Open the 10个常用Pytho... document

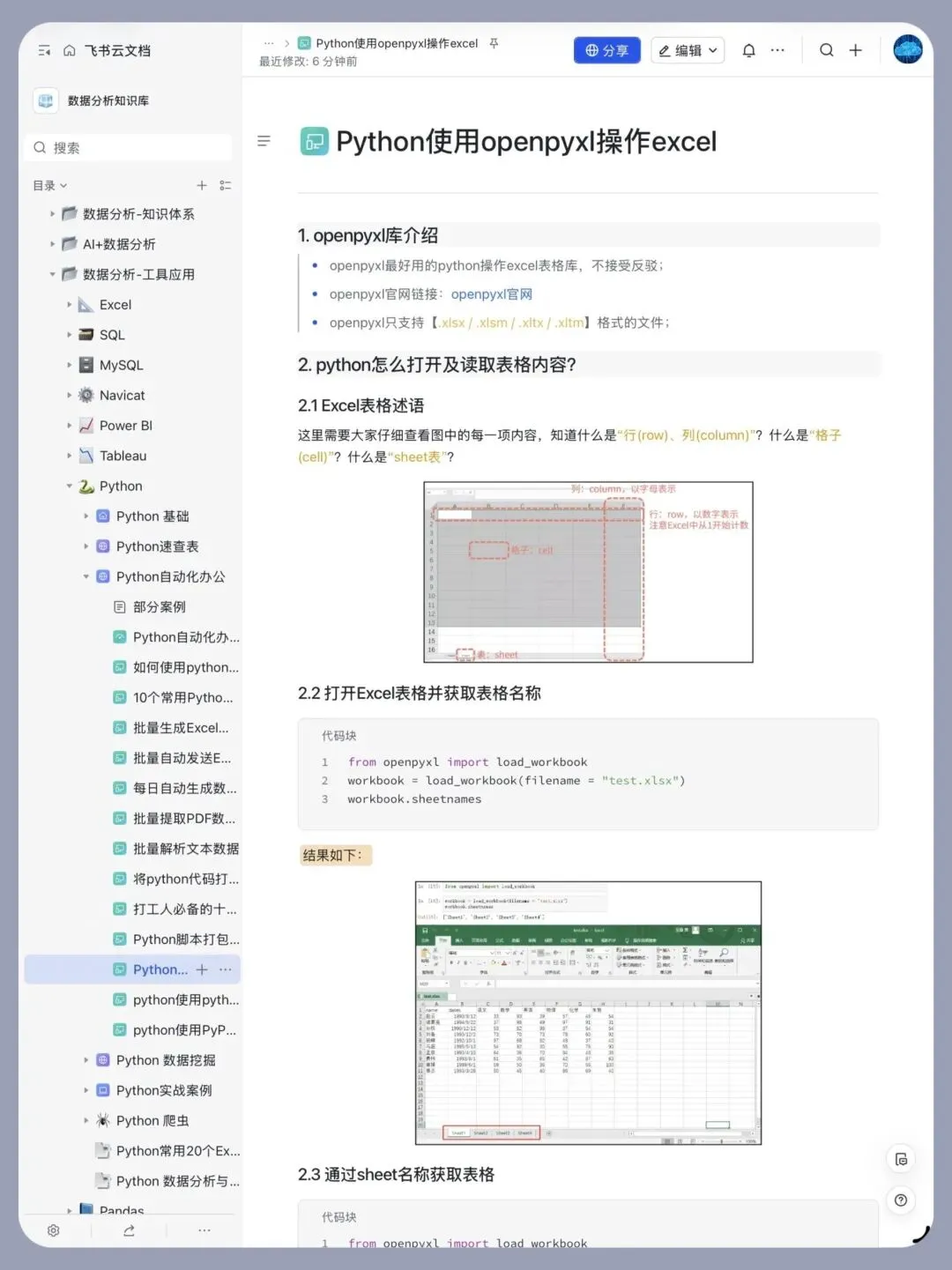click(182, 698)
